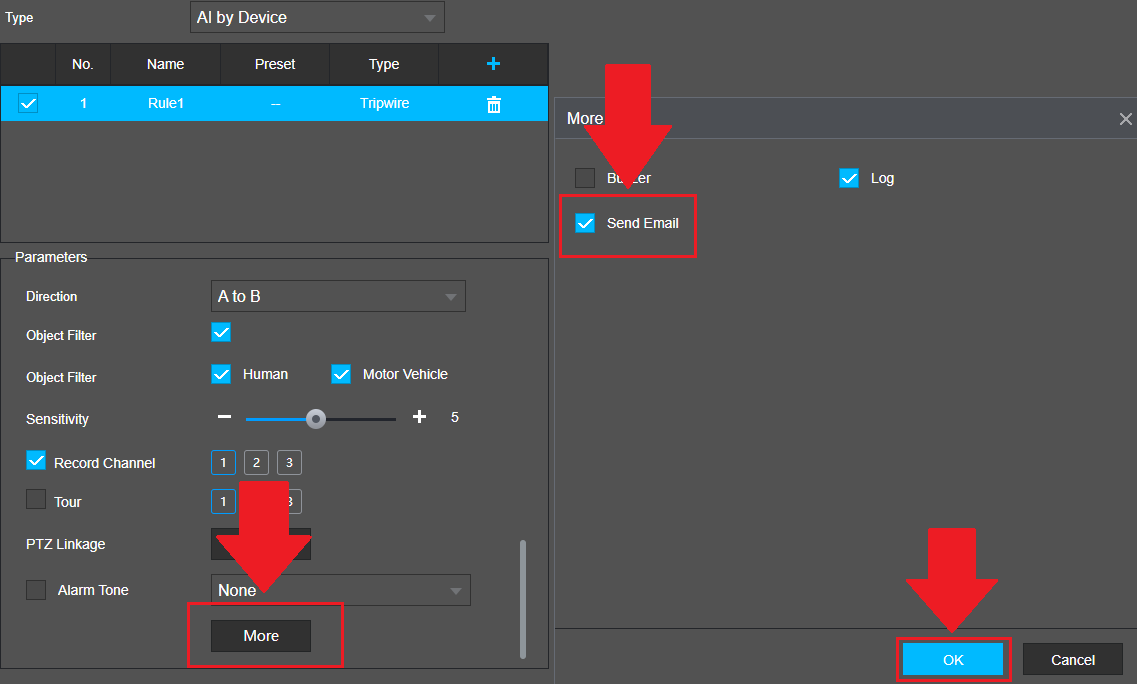Viewport: 1137px width, 684px height.
Task: Enable the Tour checkbox
Action: pyautogui.click(x=36, y=499)
